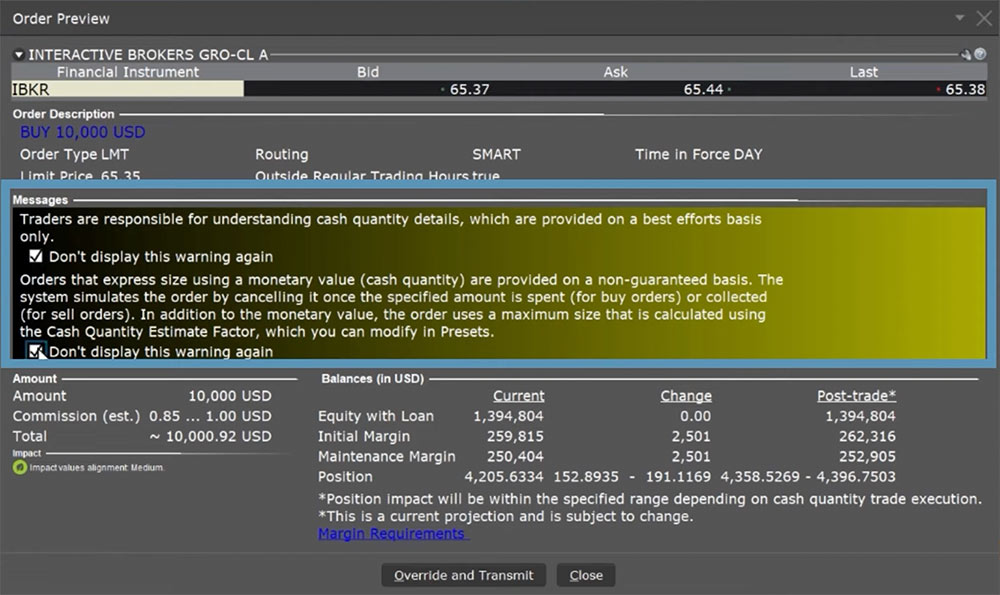Select the 65.44 ask price cell
Viewport: 1000px width, 595px height.
click(x=703, y=89)
